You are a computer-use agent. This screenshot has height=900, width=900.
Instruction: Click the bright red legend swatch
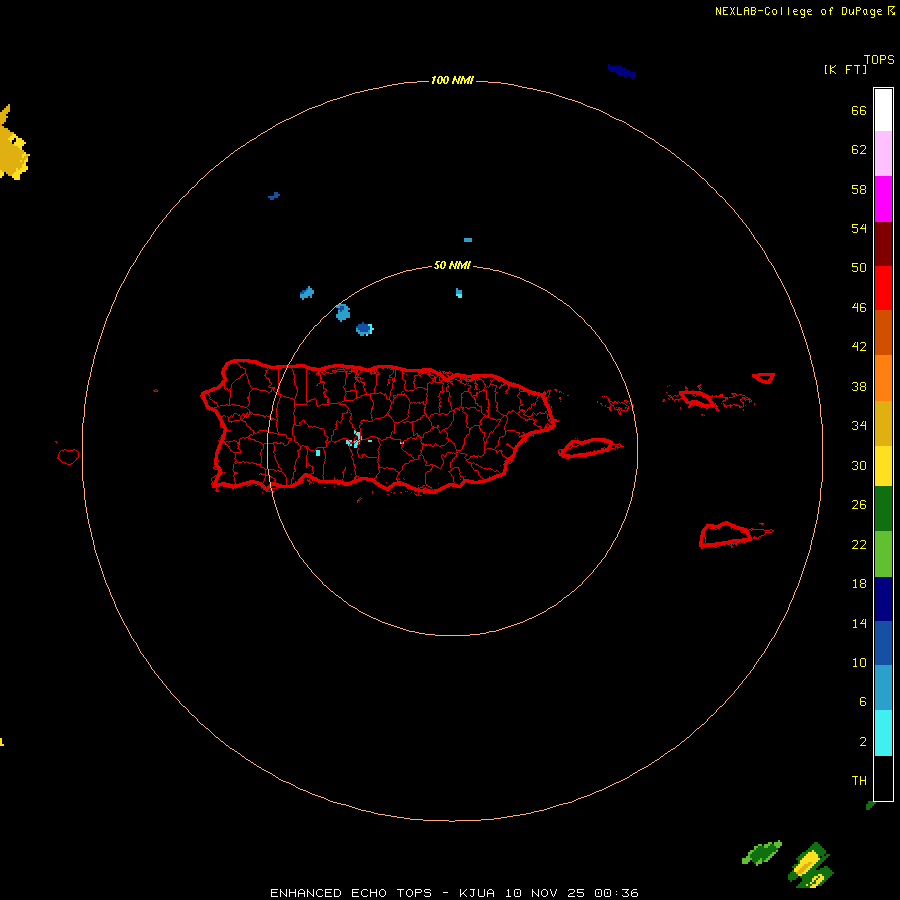(883, 288)
